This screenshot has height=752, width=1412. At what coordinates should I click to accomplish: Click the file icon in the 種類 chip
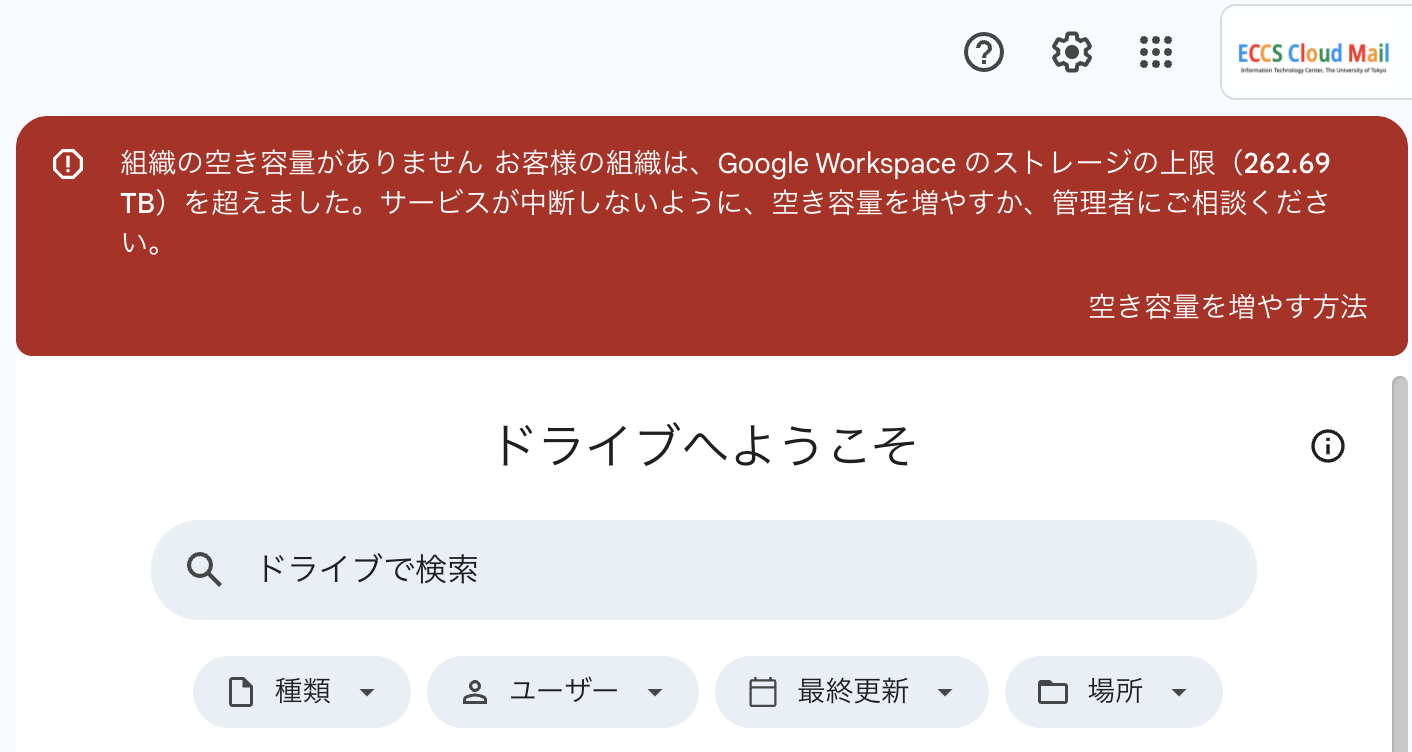pyautogui.click(x=240, y=692)
